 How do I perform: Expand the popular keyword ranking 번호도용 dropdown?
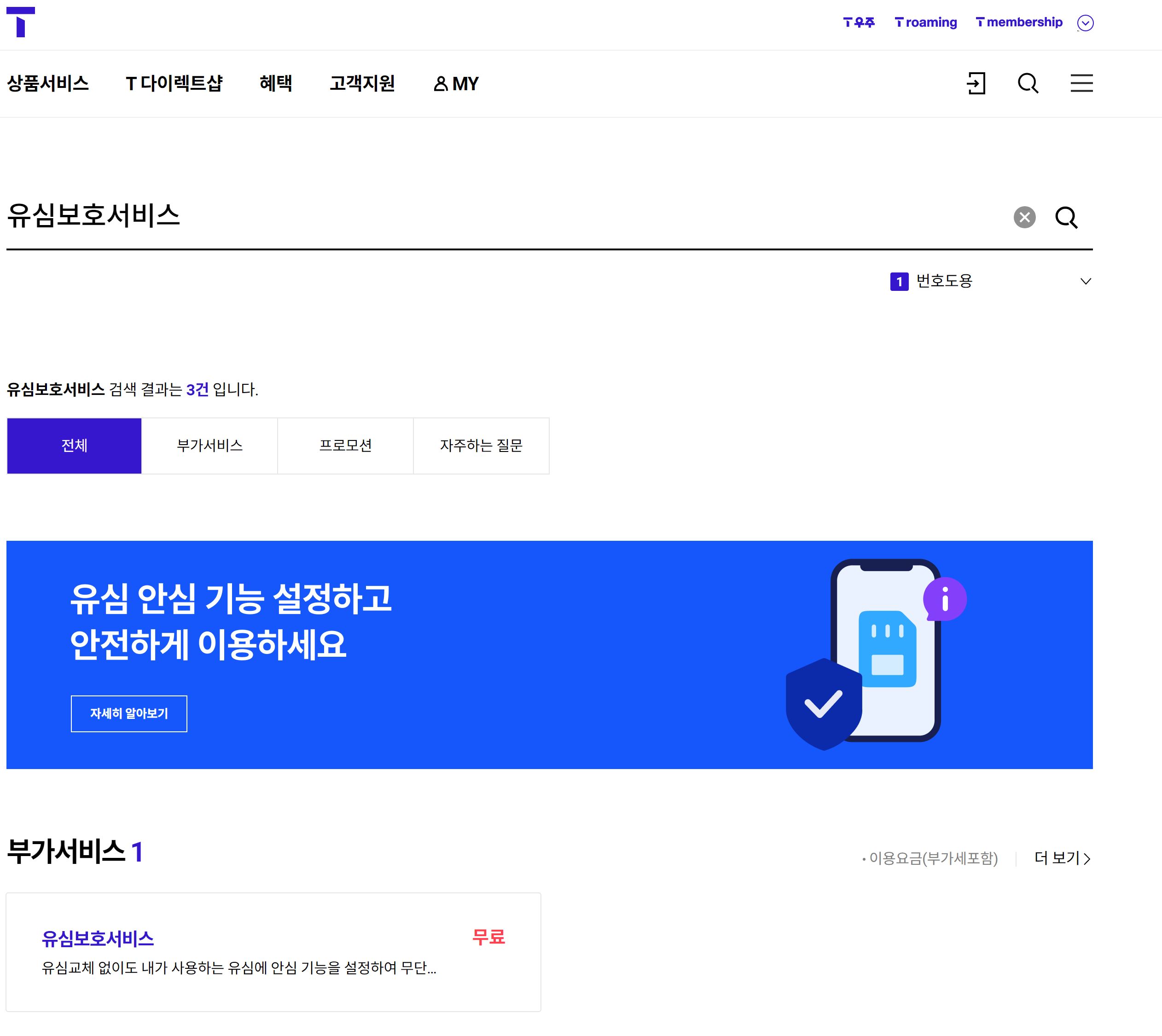point(1085,281)
